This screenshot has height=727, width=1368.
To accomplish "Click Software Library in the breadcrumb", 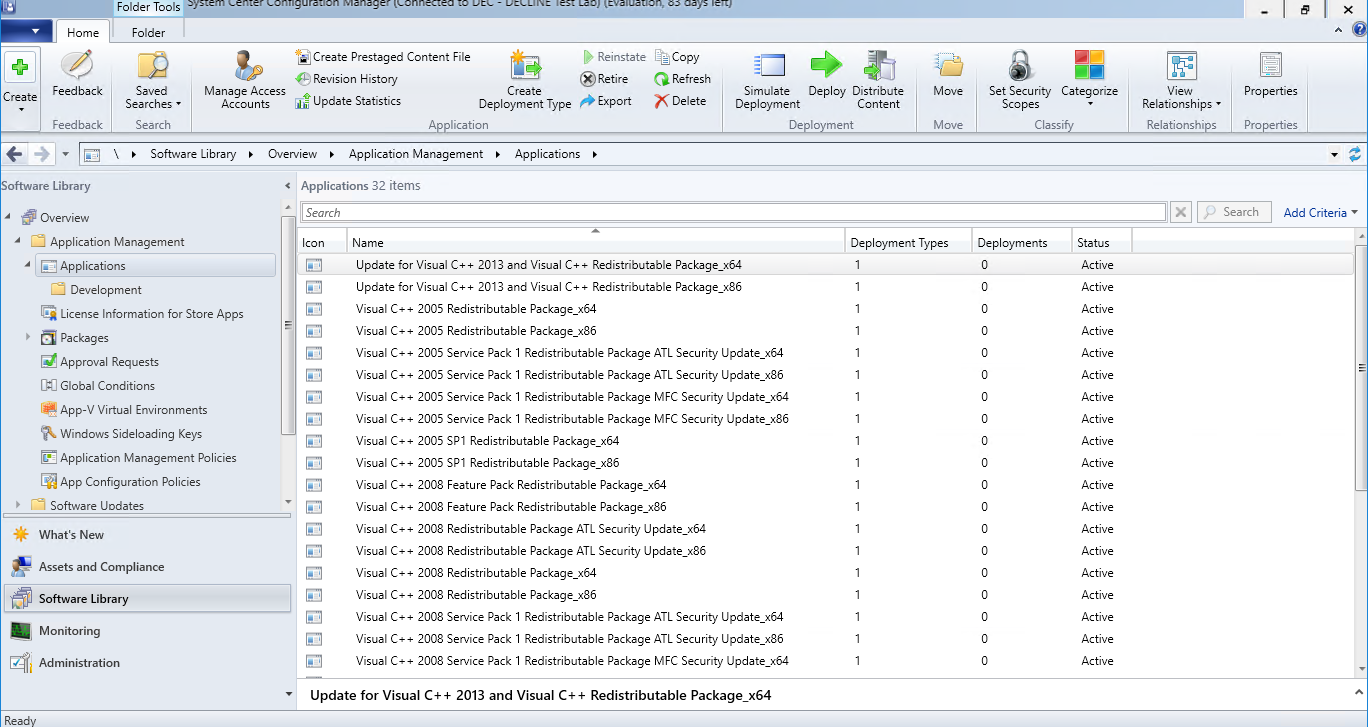I will (x=193, y=154).
